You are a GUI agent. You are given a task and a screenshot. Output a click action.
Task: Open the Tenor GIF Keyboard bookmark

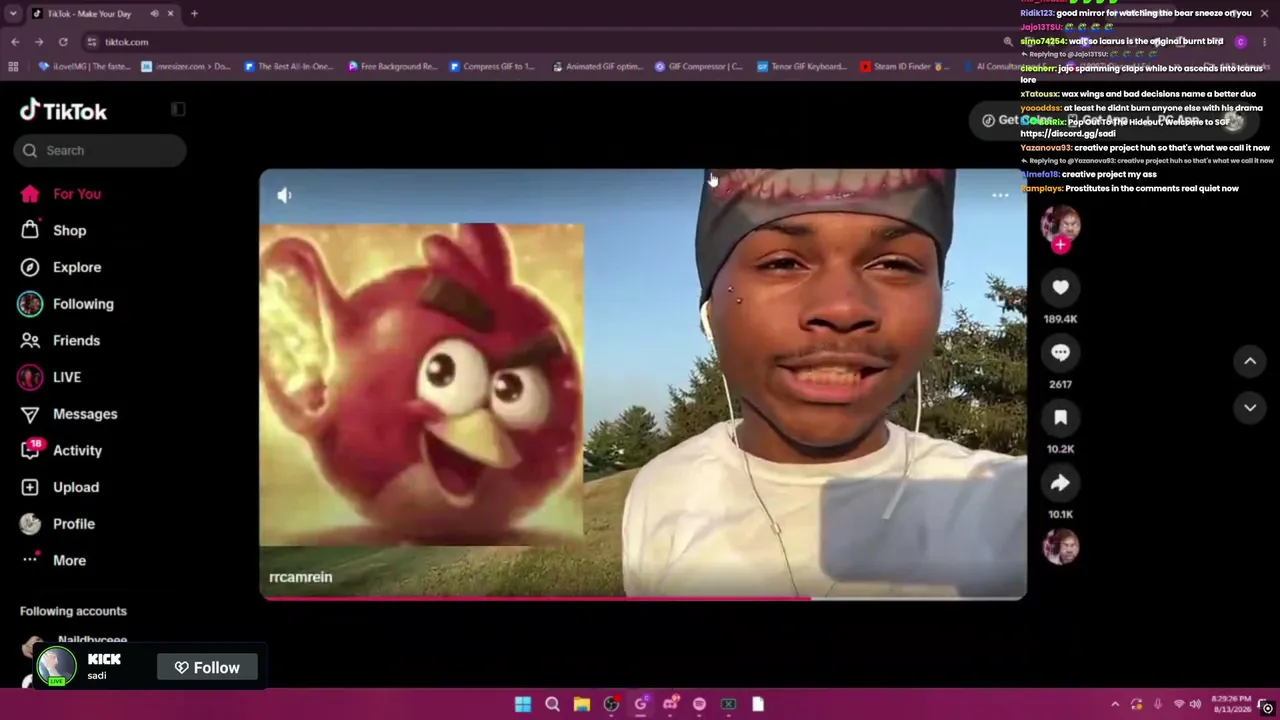click(x=802, y=67)
